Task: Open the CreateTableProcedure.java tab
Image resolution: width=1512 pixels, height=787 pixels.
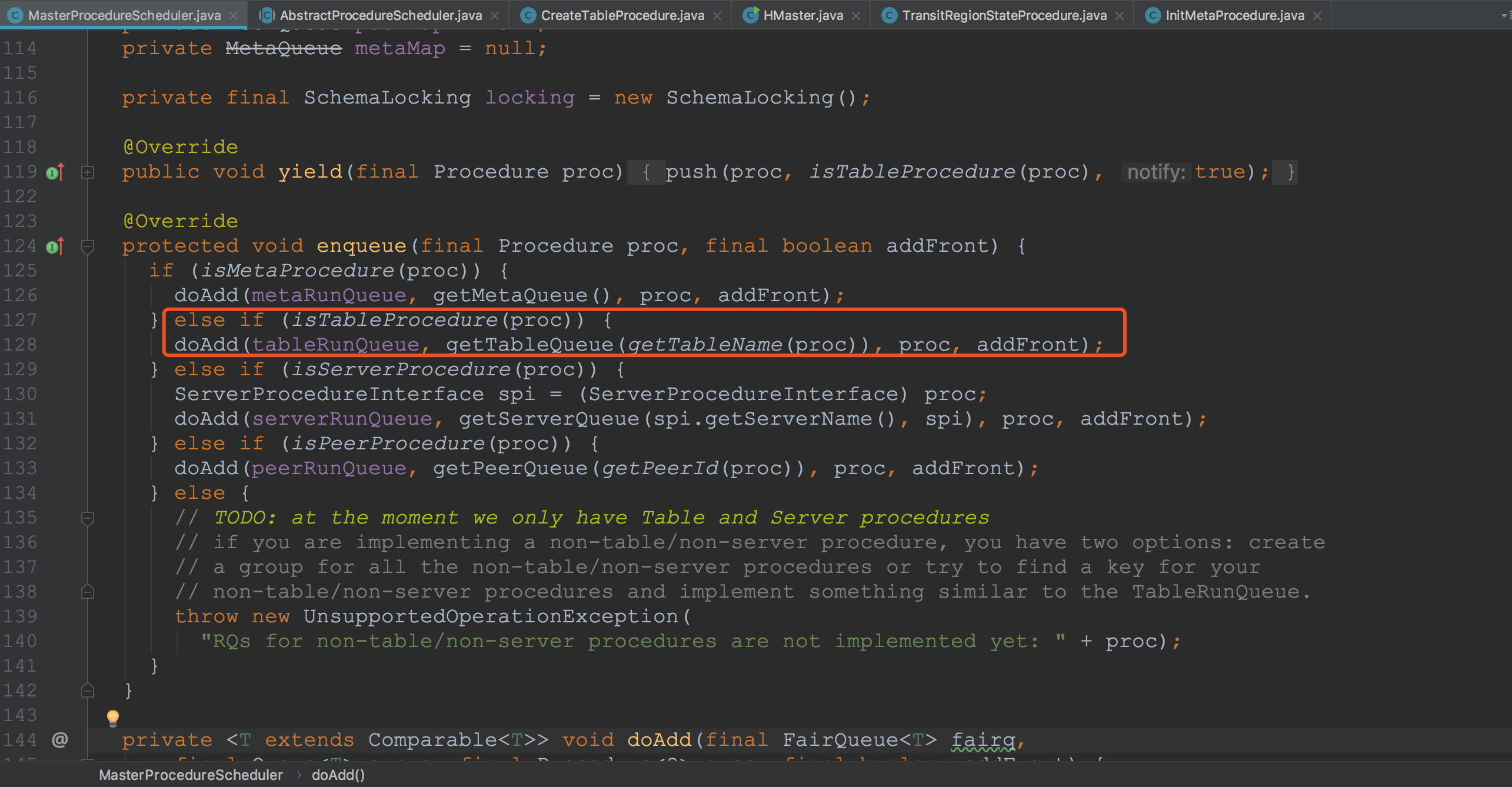Action: (x=622, y=16)
